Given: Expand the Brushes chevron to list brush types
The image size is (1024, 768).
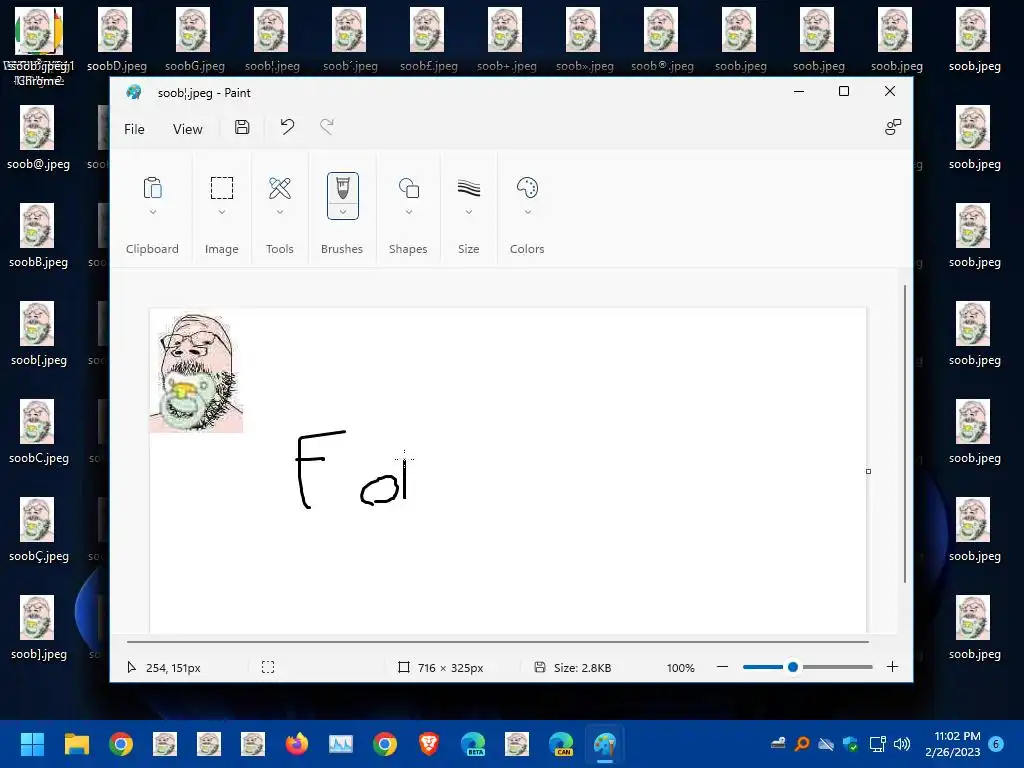Looking at the screenshot, I should (x=343, y=212).
